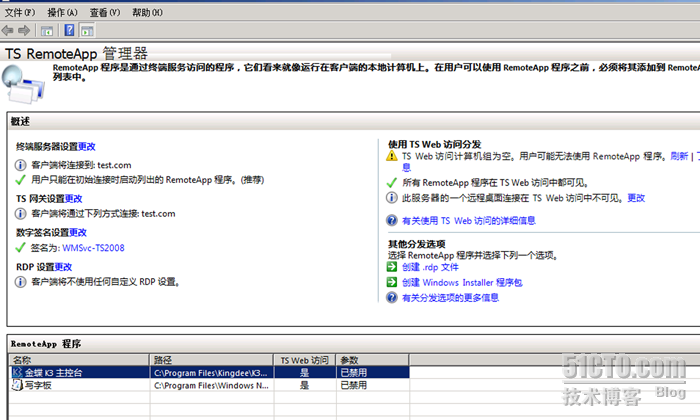
Task: Click info icon beside 客户端将连接到 test.com
Action: coord(20,165)
